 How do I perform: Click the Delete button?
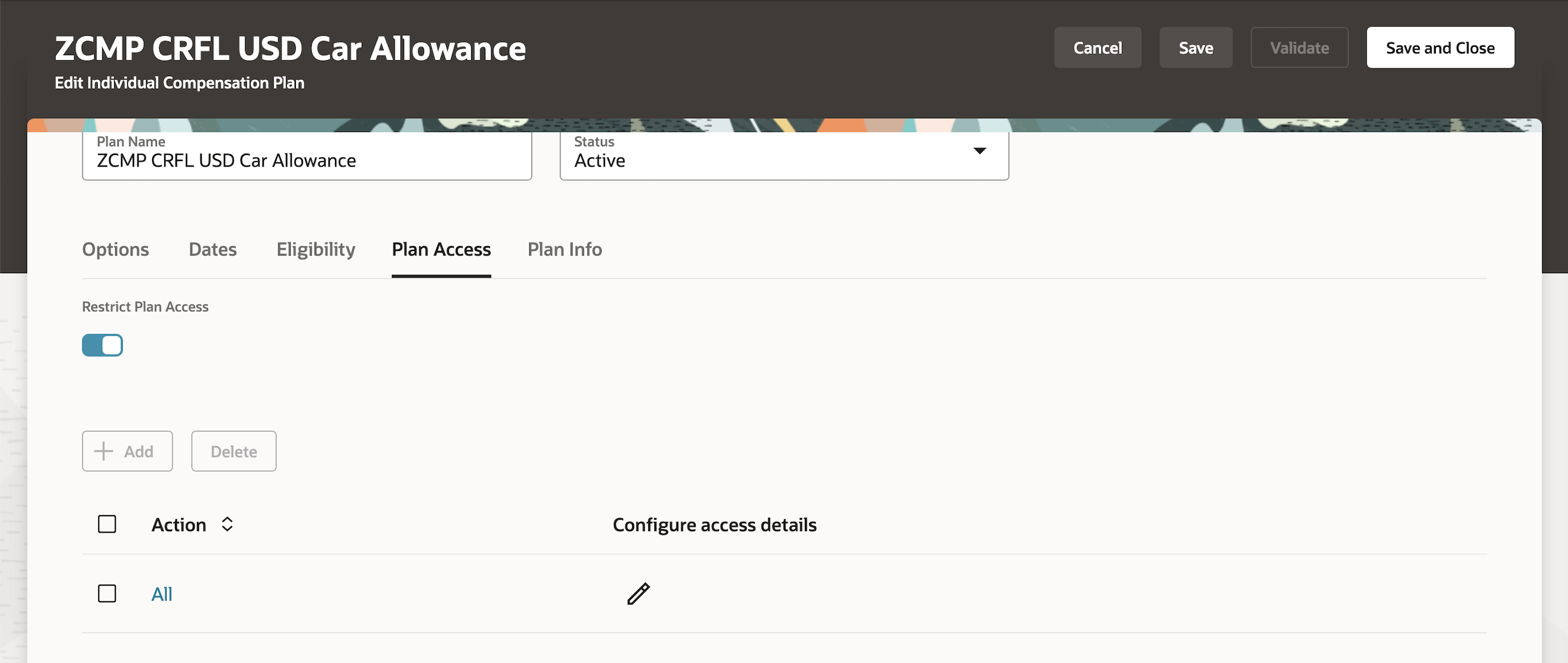pos(234,451)
